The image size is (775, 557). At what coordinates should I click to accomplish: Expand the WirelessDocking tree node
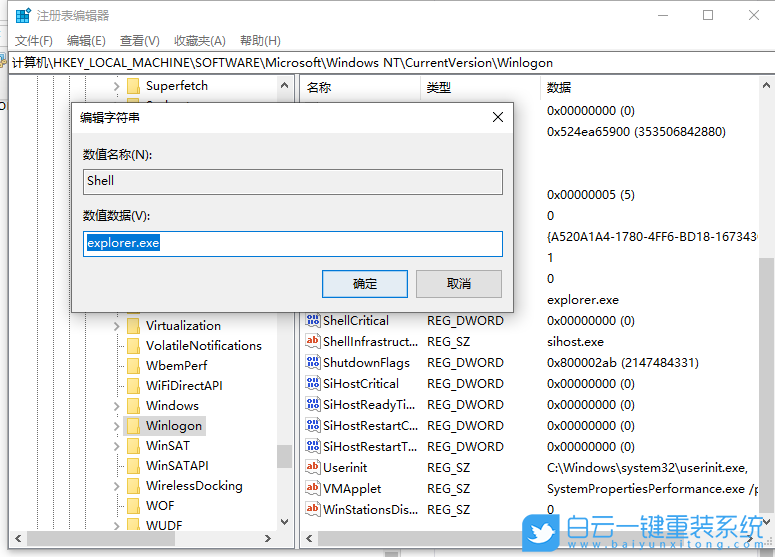click(x=117, y=486)
